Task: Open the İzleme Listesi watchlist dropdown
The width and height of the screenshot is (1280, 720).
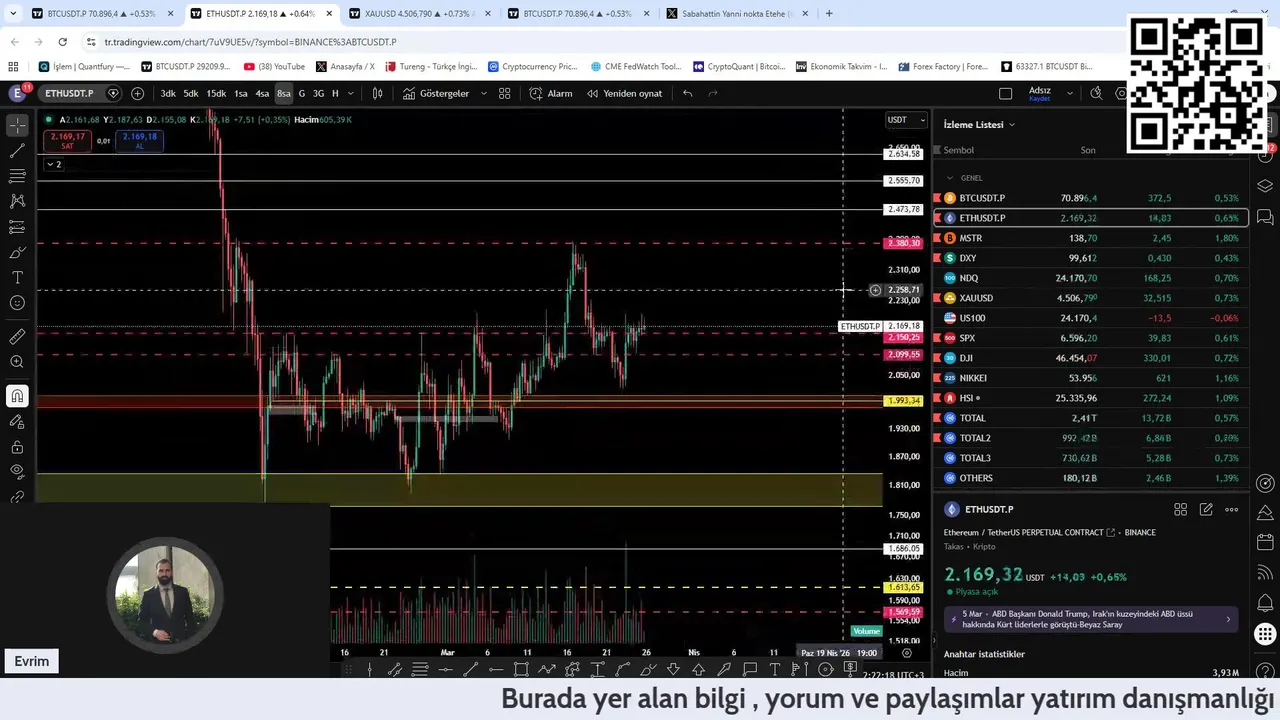Action: [979, 125]
